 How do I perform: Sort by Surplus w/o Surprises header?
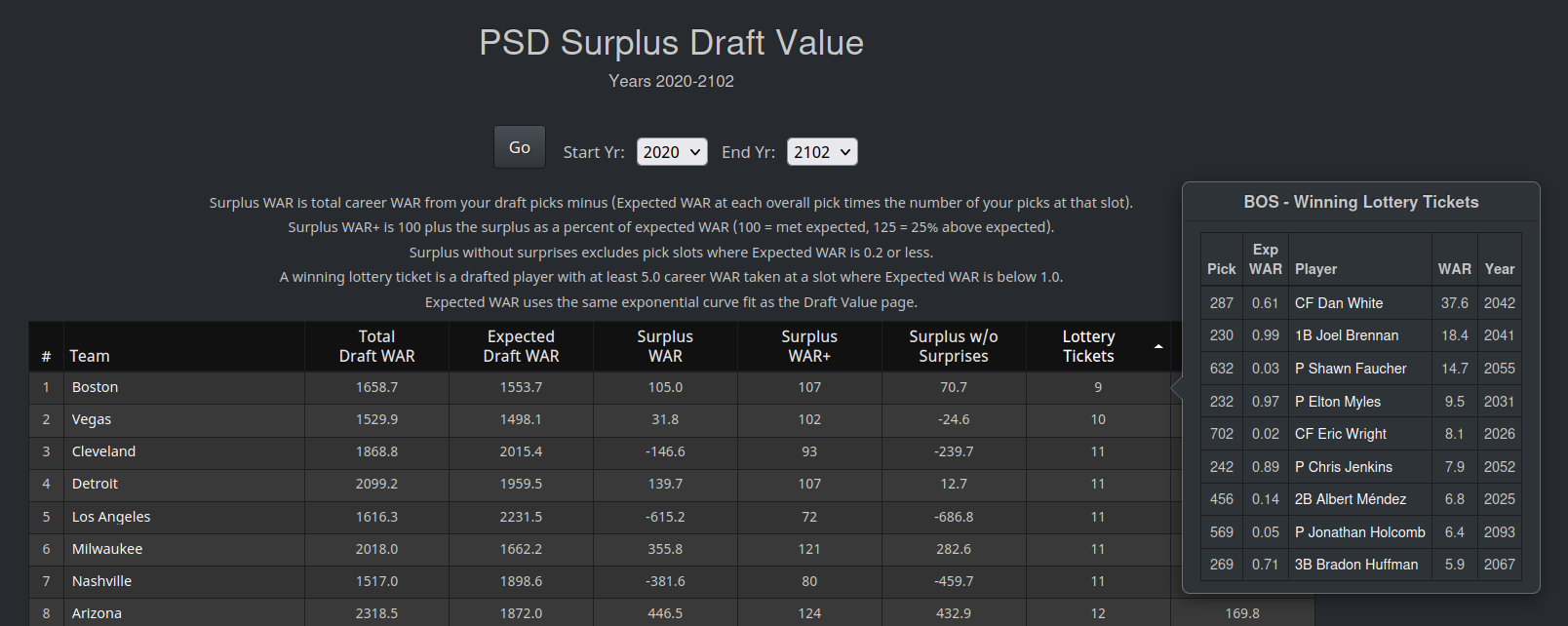pos(954,346)
